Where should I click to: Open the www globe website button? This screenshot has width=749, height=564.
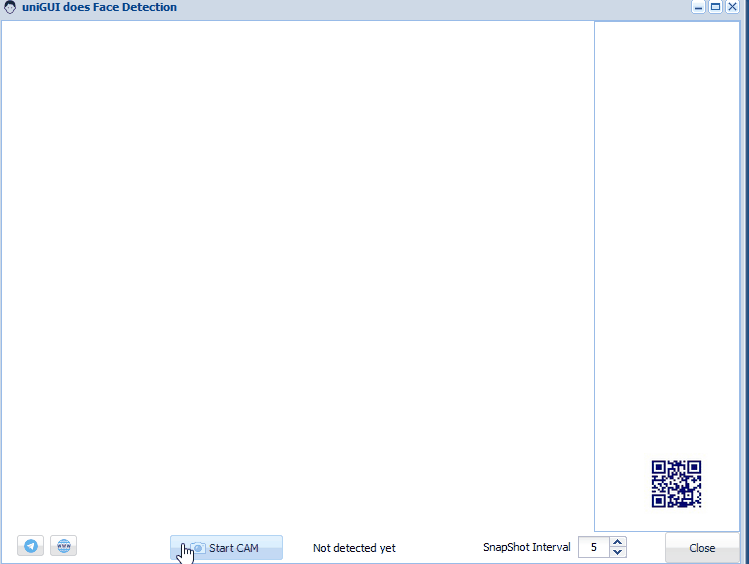[x=64, y=545]
